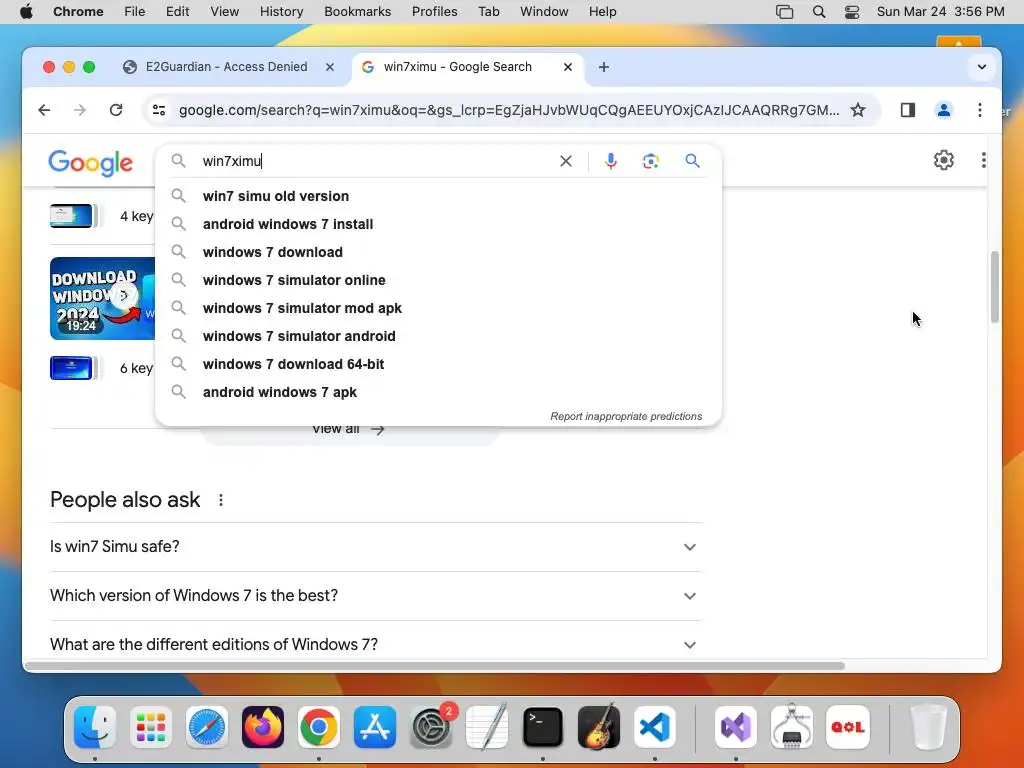
Task: Expand 'Is win7 Simu safe?' question
Action: coord(376,547)
